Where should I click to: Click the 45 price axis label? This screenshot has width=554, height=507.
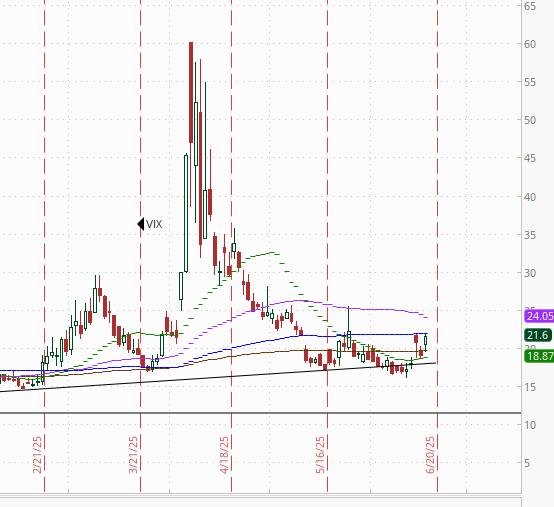530,158
